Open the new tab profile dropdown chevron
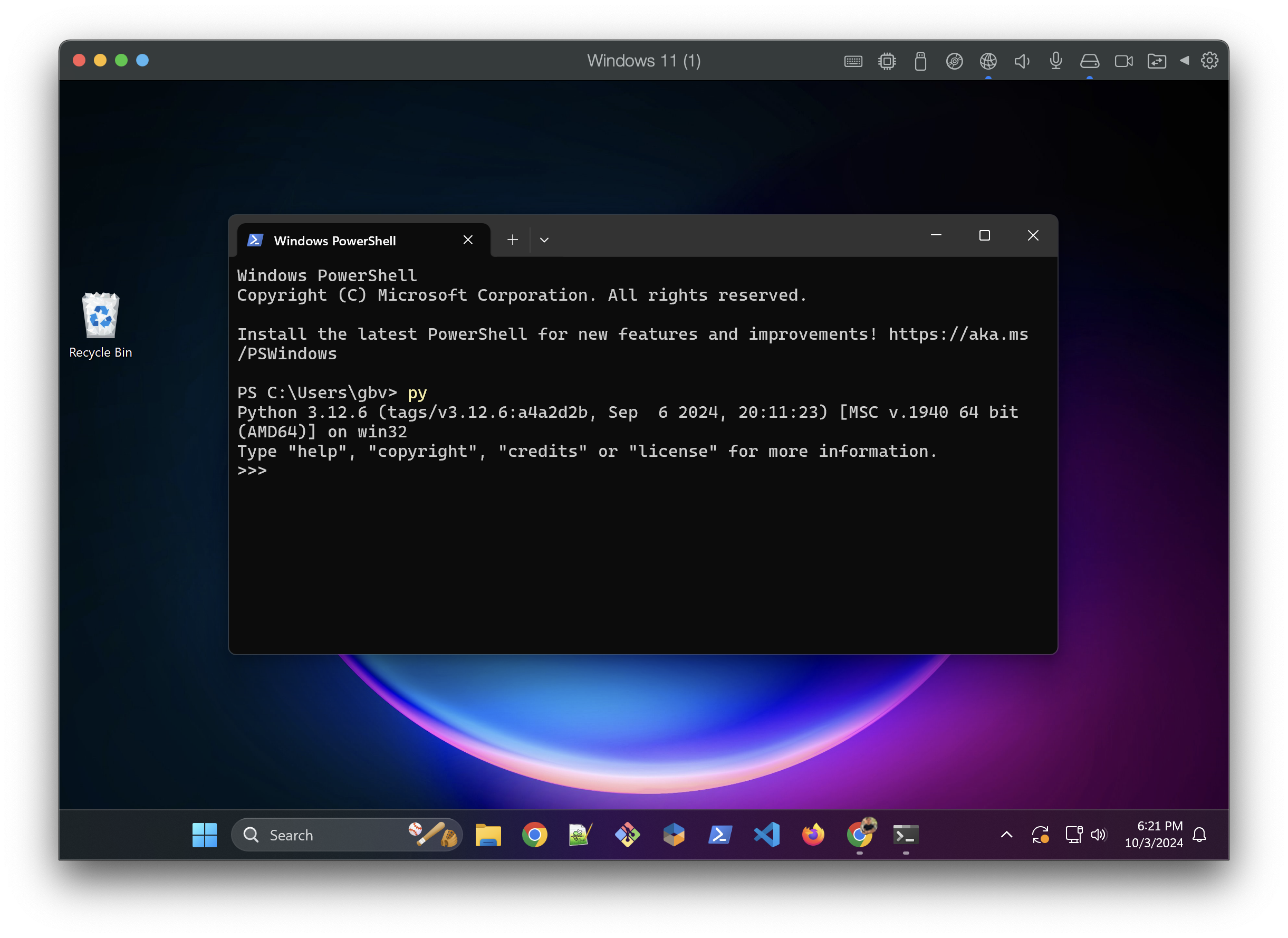The width and height of the screenshot is (1288, 938). point(544,241)
